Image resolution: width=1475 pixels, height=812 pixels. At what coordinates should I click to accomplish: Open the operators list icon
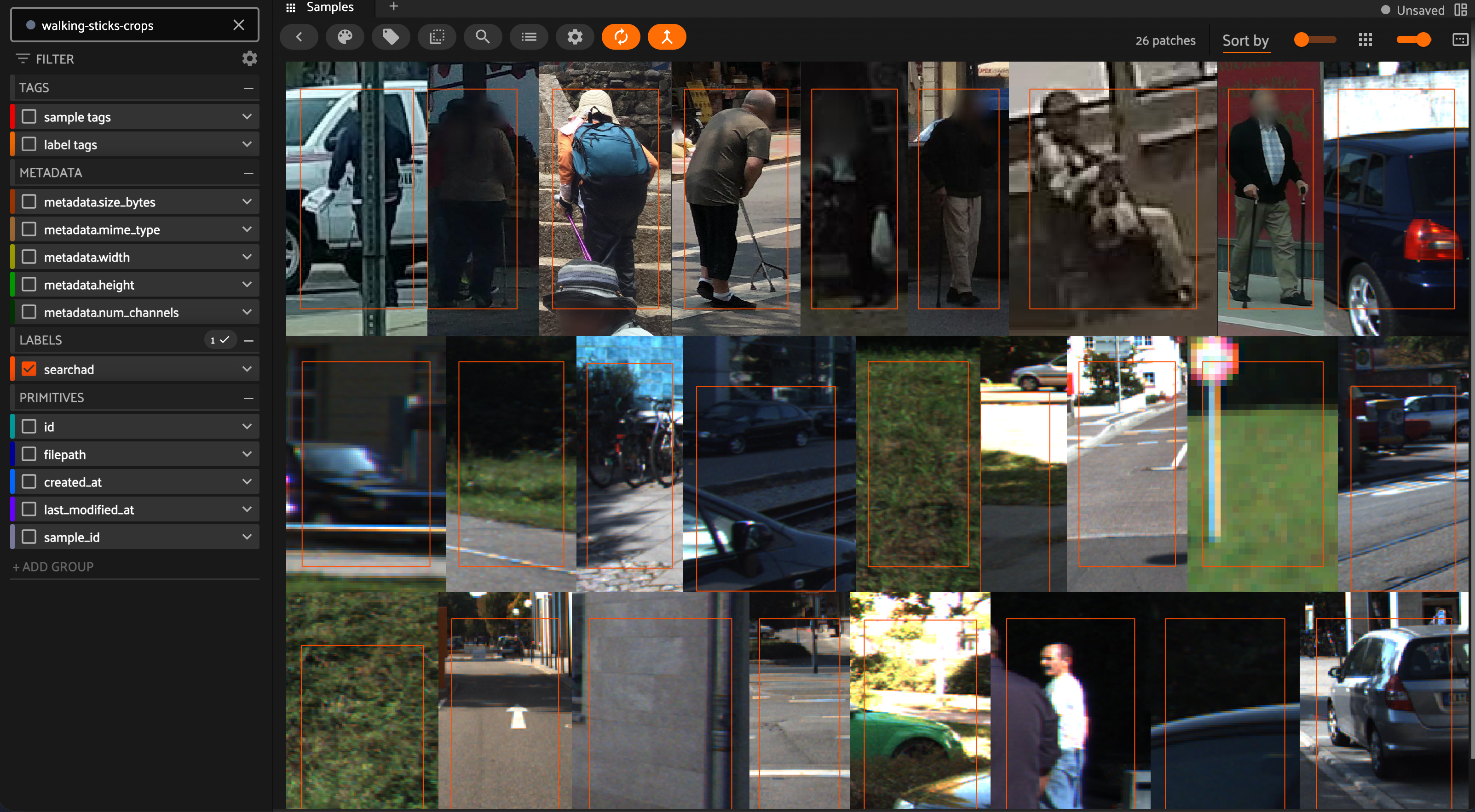[529, 37]
